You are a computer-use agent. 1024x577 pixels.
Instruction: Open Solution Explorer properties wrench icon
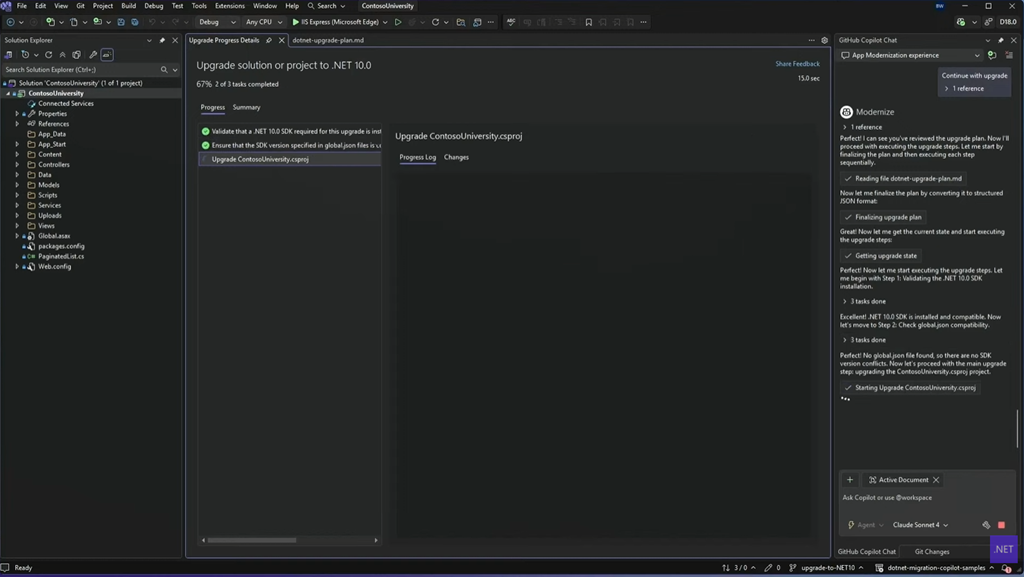(92, 55)
